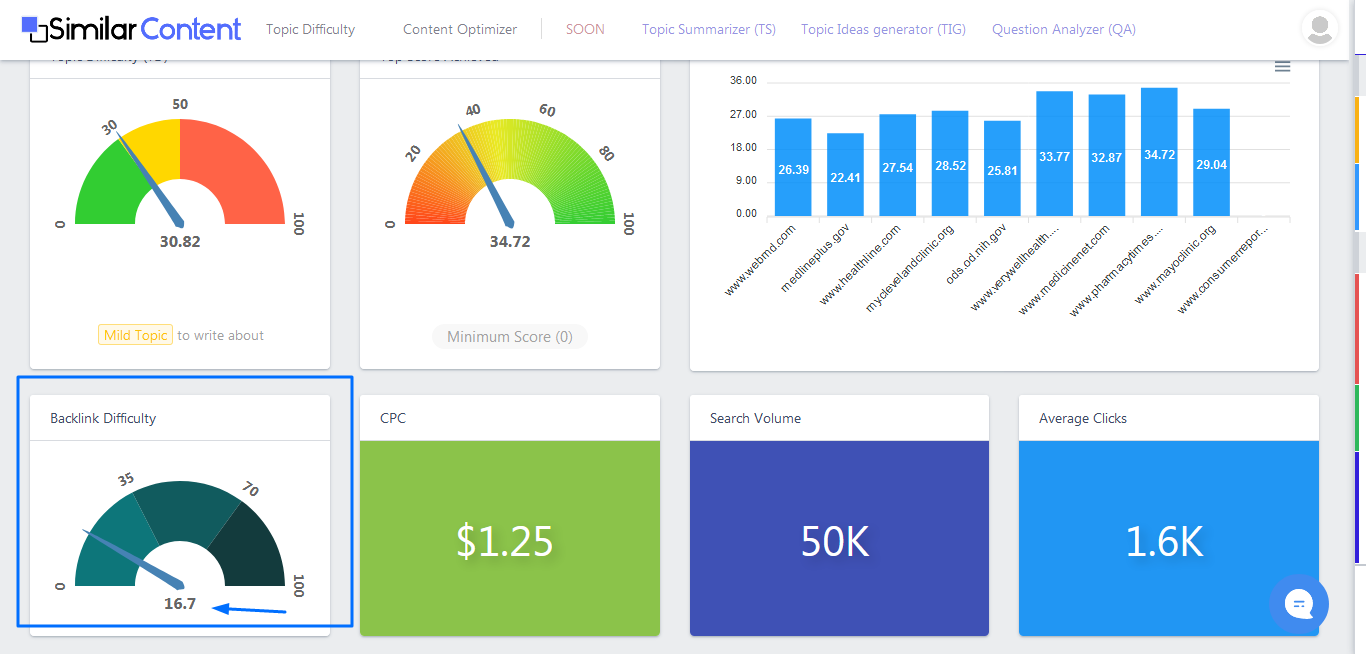The image size is (1366, 654).
Task: Open the Content Optimizer menu
Action: tap(460, 29)
